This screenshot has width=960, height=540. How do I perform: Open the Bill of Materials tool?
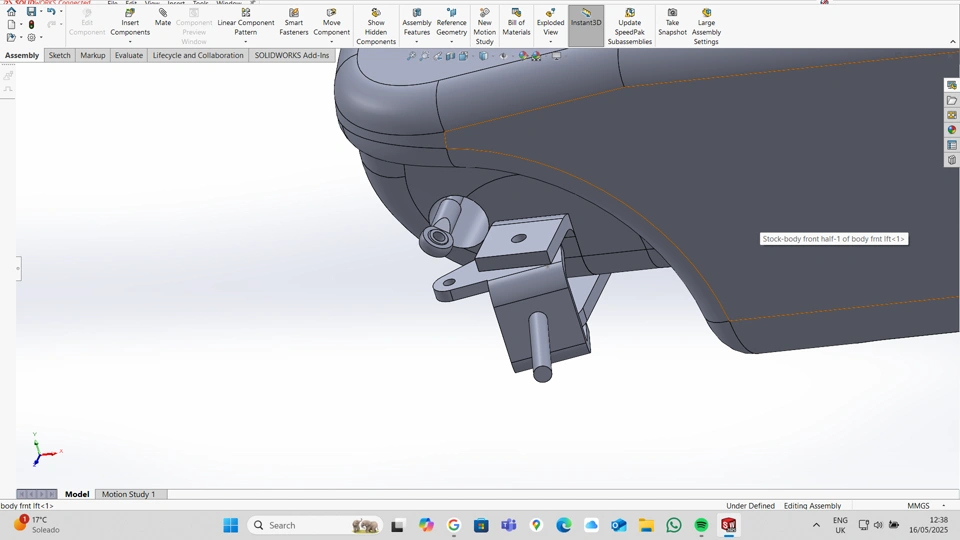(516, 22)
